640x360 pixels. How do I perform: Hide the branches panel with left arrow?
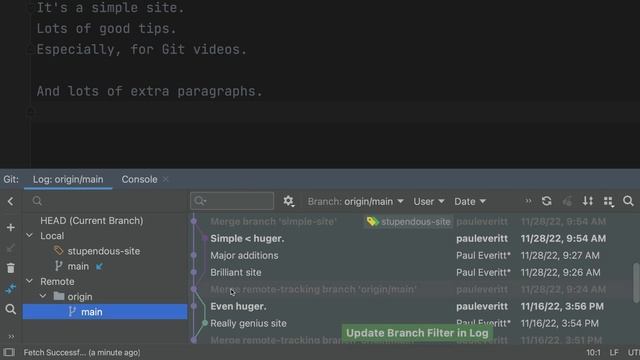(11, 201)
